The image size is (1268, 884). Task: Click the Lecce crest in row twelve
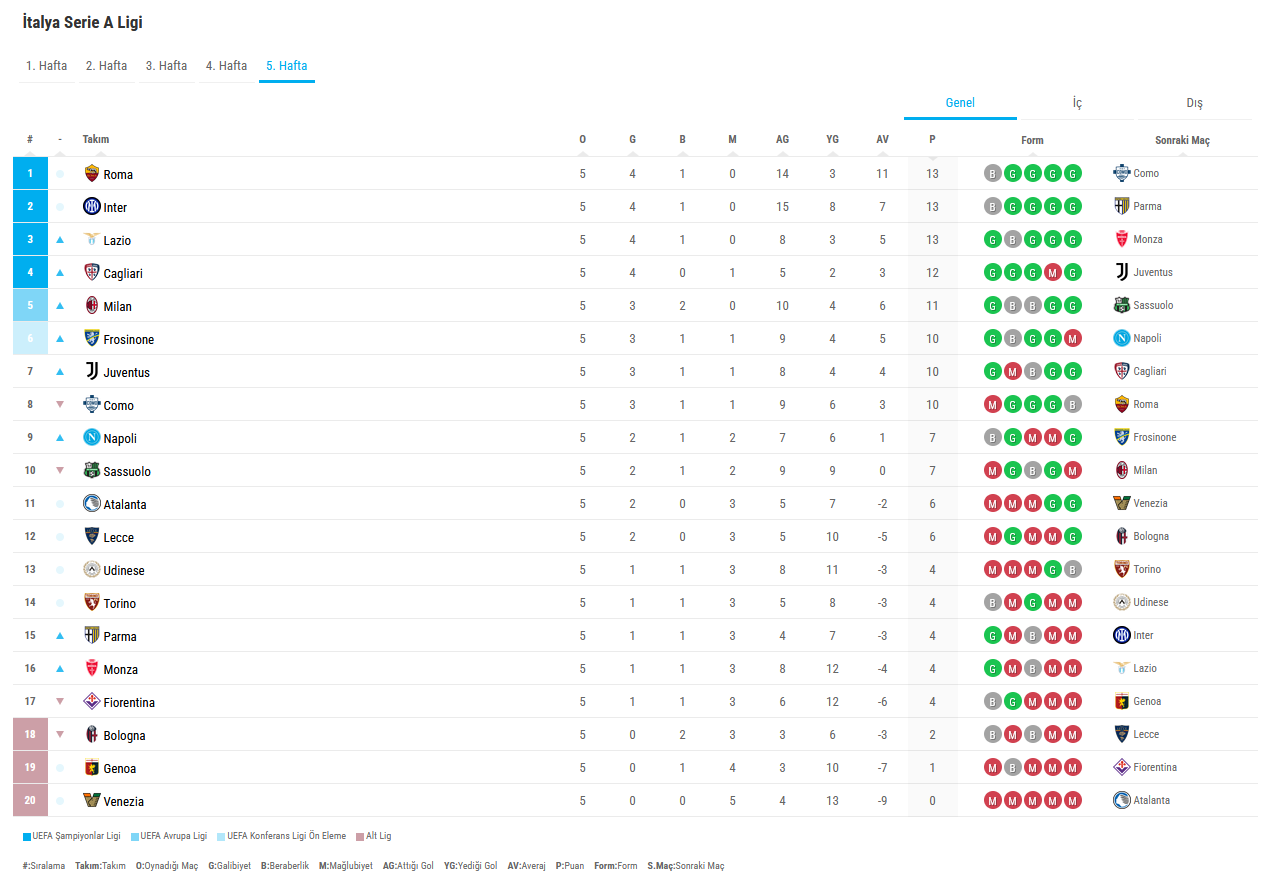click(92, 536)
